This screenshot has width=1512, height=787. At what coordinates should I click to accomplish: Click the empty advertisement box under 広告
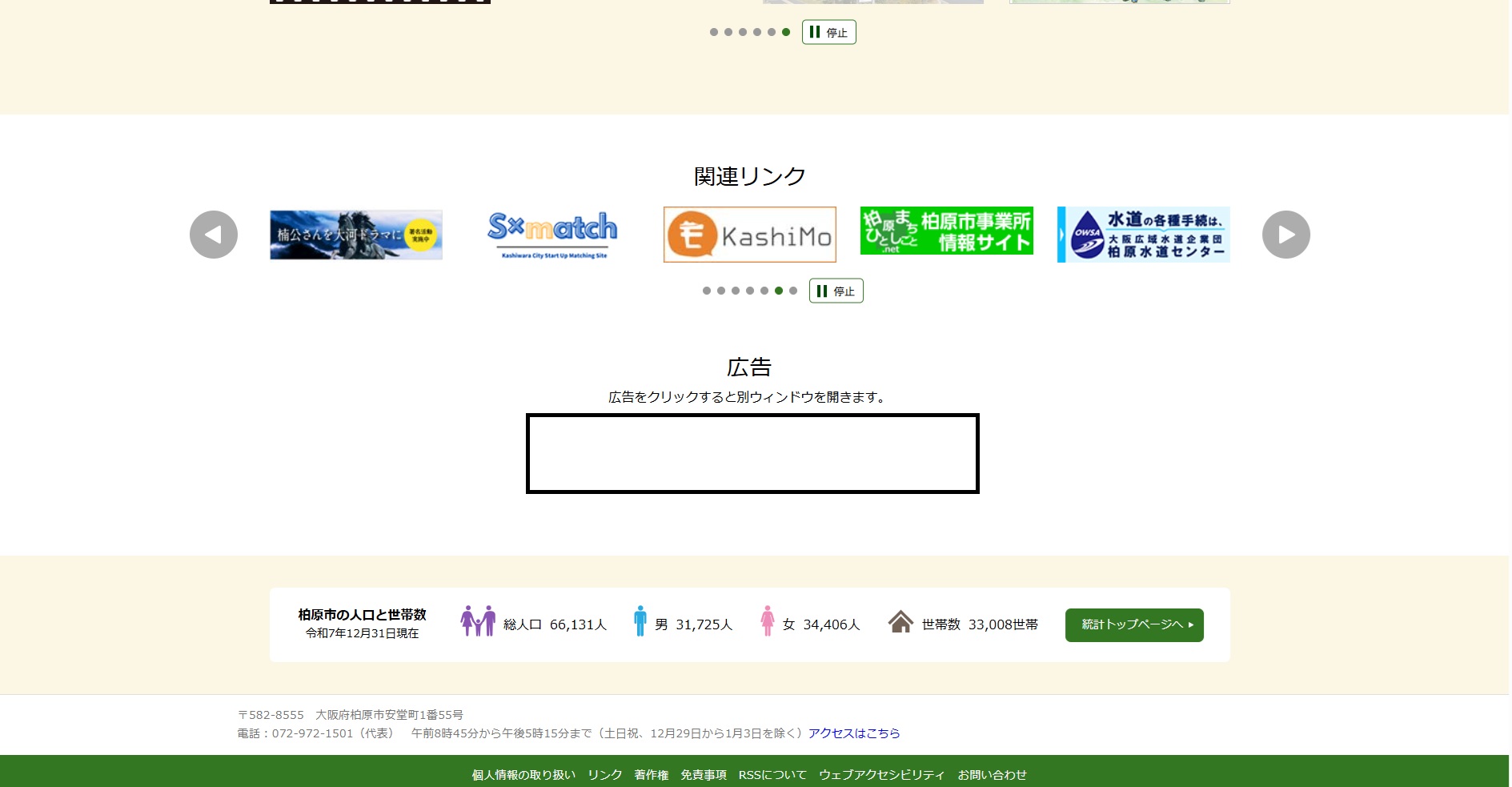(752, 453)
